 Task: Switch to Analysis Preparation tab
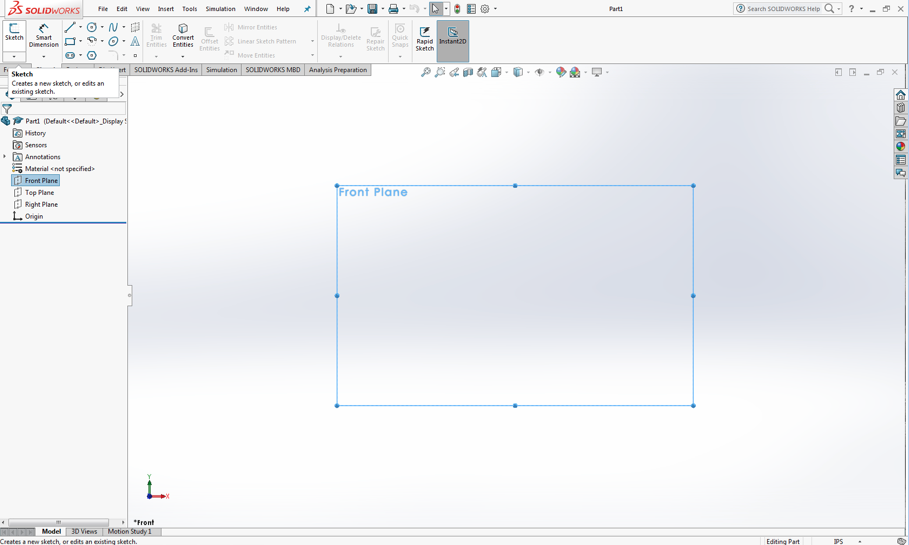click(x=338, y=70)
